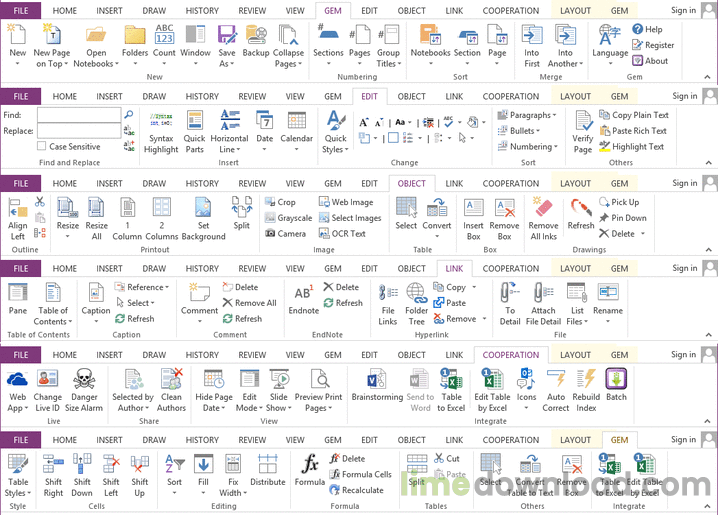Click the Brainstorming icon
The width and height of the screenshot is (718, 515).
[x=377, y=379]
